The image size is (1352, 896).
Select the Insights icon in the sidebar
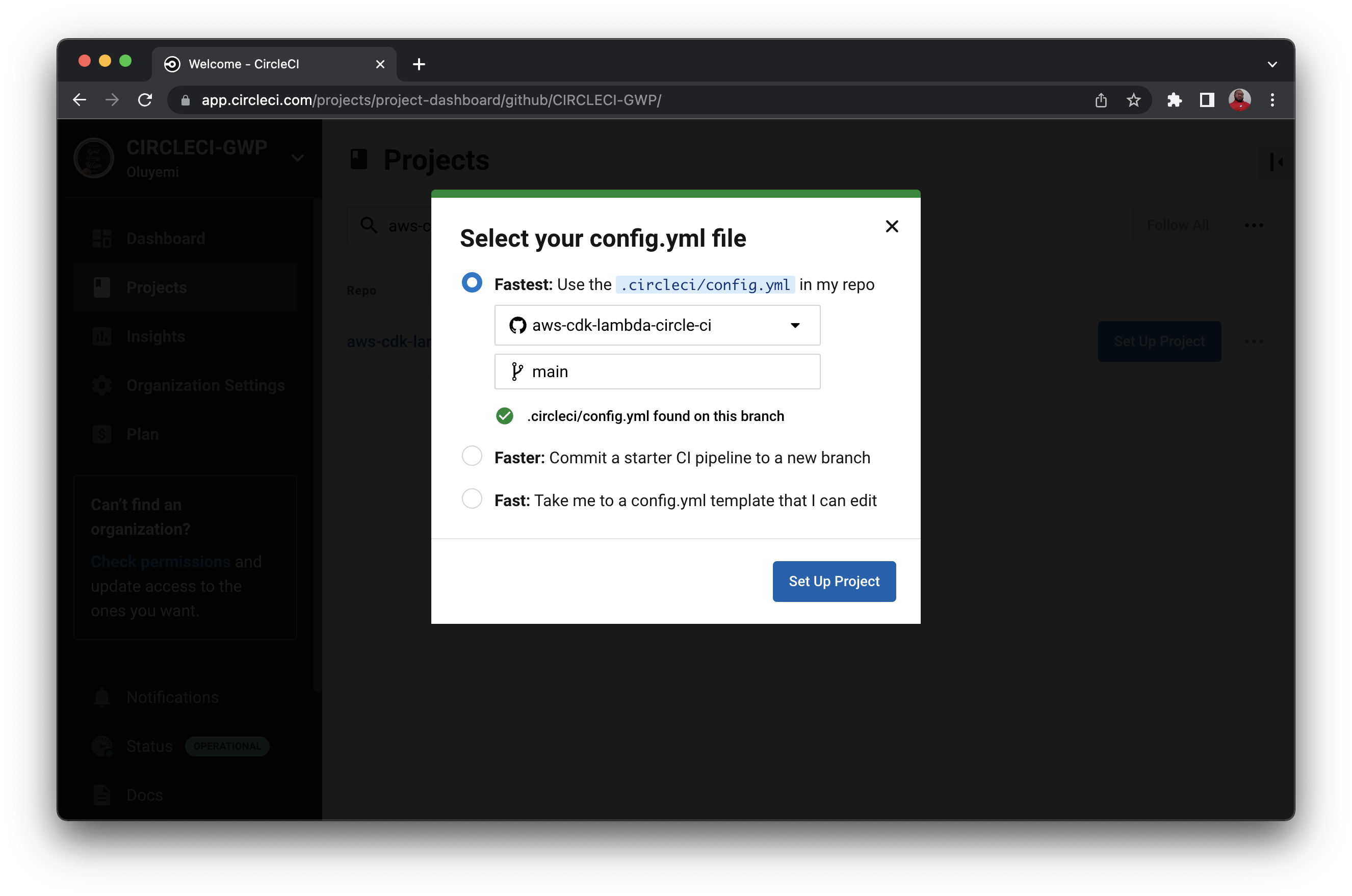[102, 336]
